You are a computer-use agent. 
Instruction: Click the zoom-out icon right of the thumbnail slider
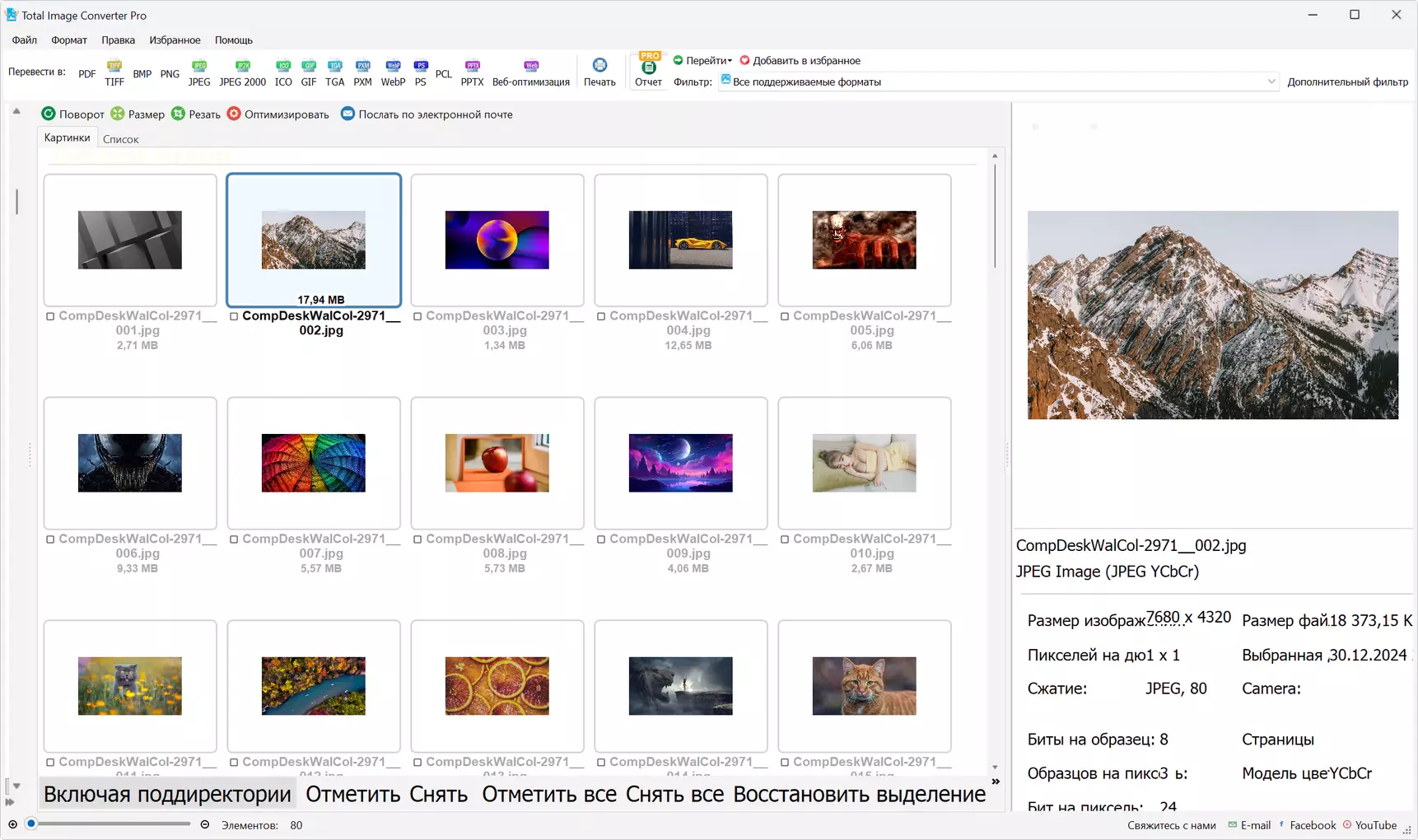click(205, 824)
